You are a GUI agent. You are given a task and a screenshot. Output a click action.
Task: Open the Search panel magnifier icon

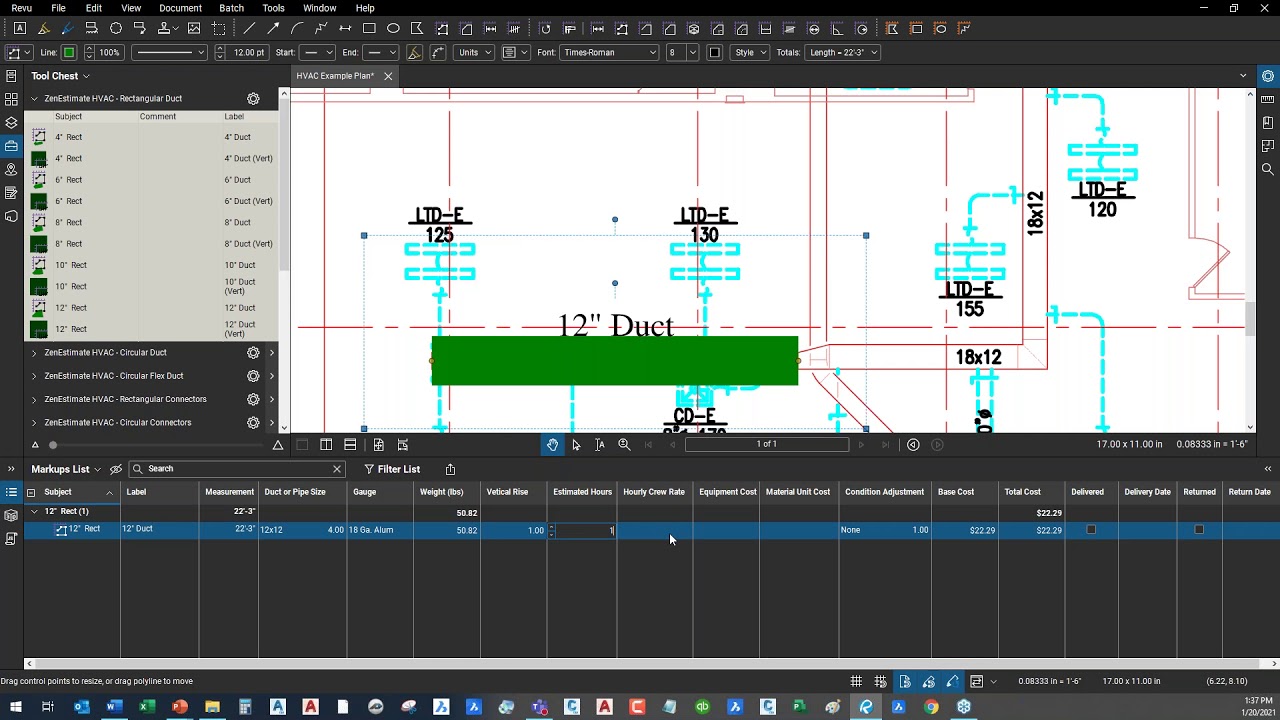(1268, 169)
